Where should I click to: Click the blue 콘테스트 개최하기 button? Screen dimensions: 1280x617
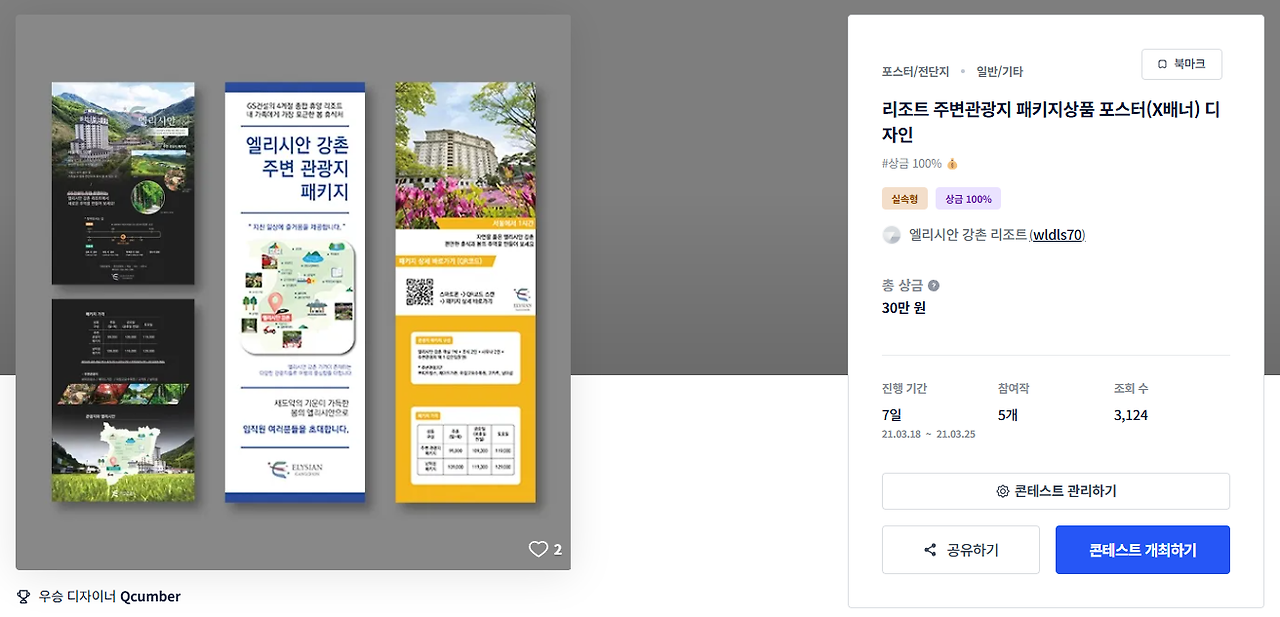1142,550
